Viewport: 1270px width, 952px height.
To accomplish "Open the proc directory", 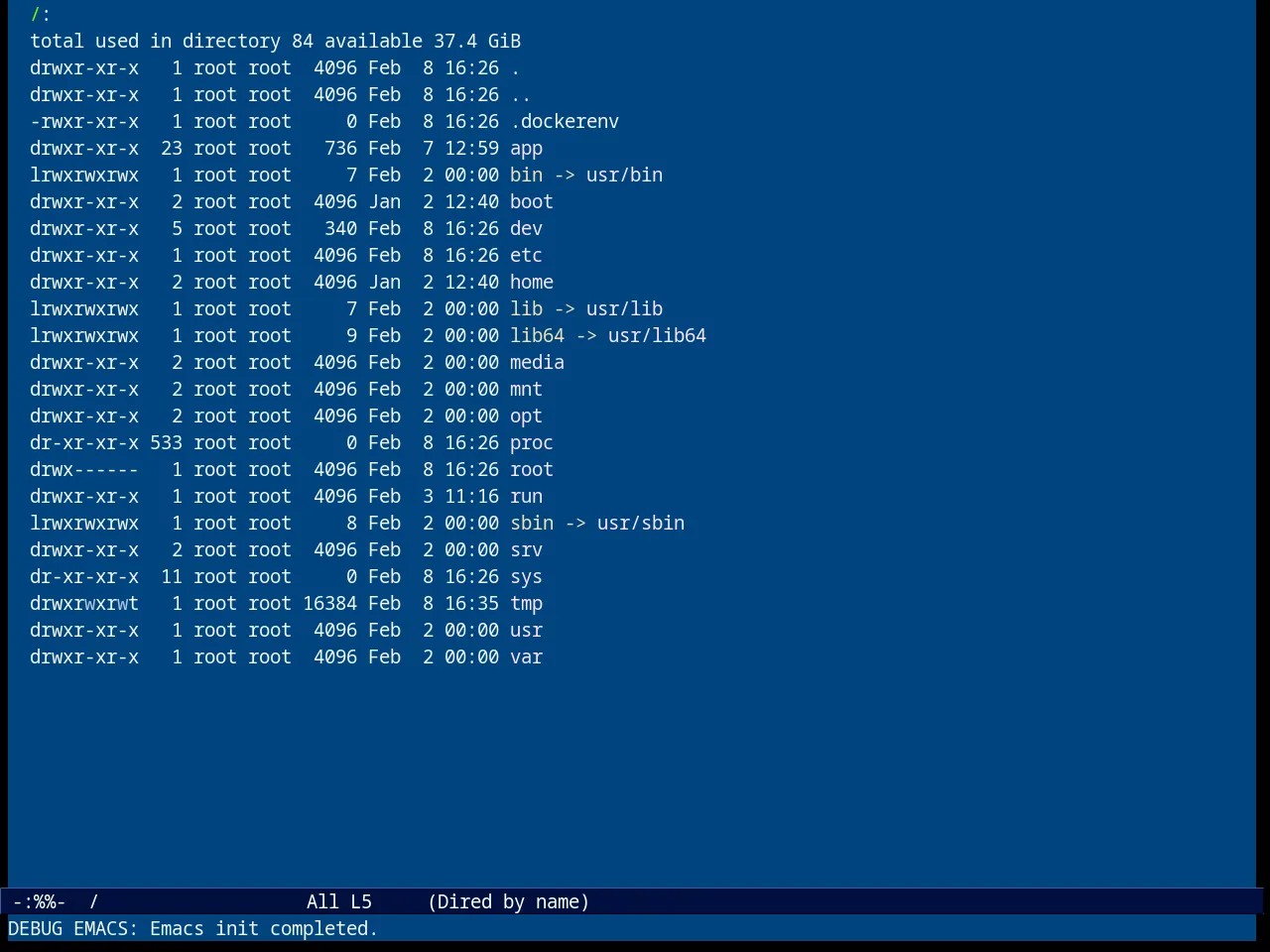I will click(532, 443).
